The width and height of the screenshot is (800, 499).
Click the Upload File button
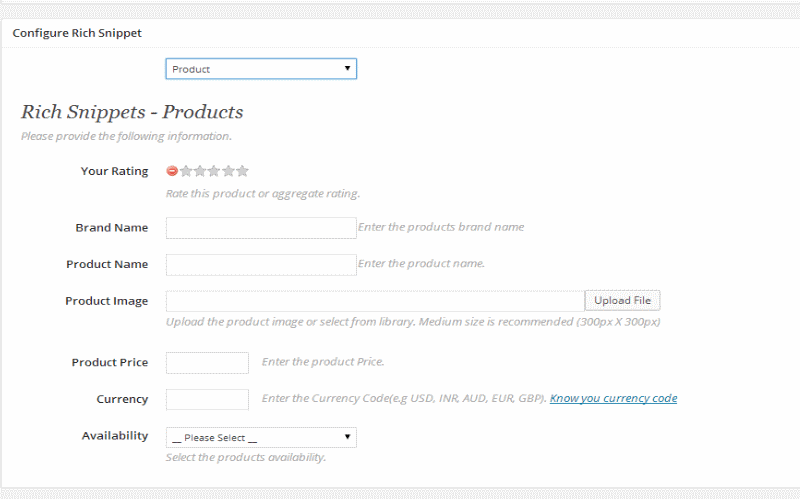coord(622,301)
